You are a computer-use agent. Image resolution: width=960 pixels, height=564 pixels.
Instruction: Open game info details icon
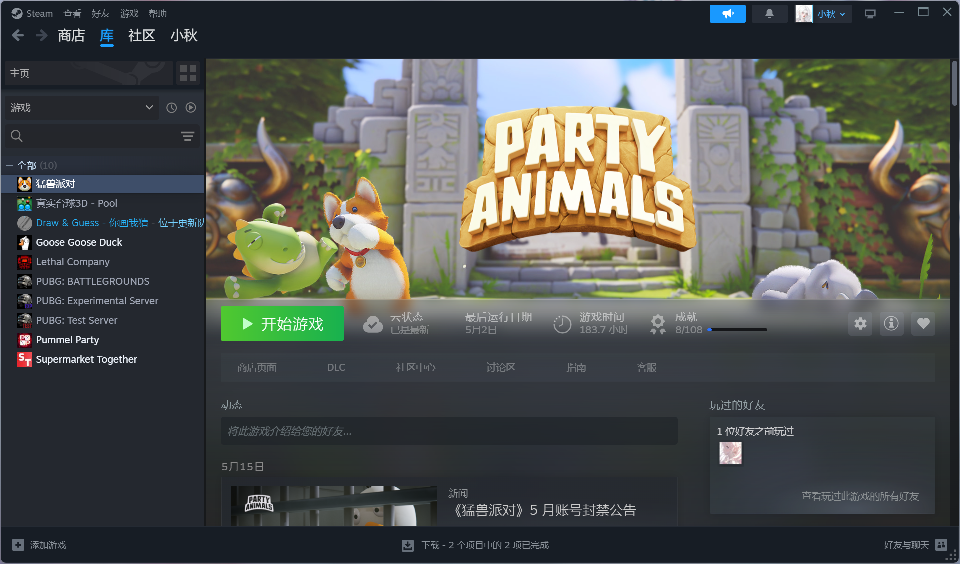point(891,323)
